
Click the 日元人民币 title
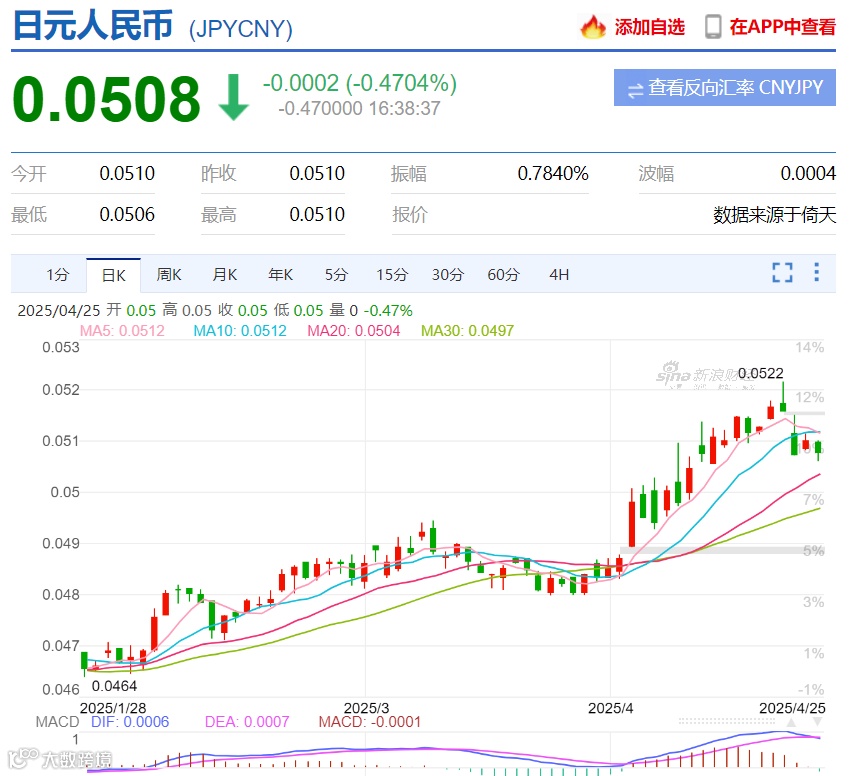pyautogui.click(x=93, y=26)
